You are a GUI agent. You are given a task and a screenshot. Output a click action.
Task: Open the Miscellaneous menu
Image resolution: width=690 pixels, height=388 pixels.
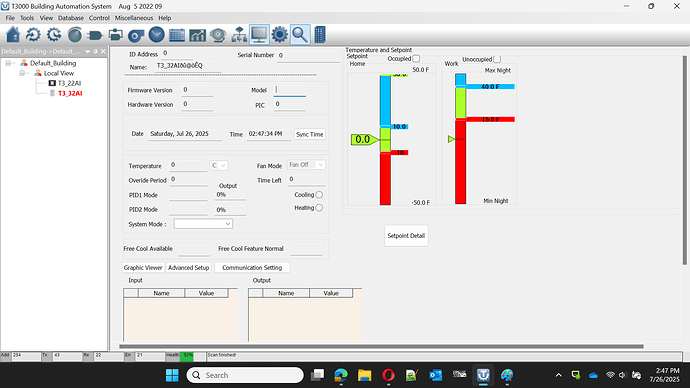(x=134, y=18)
